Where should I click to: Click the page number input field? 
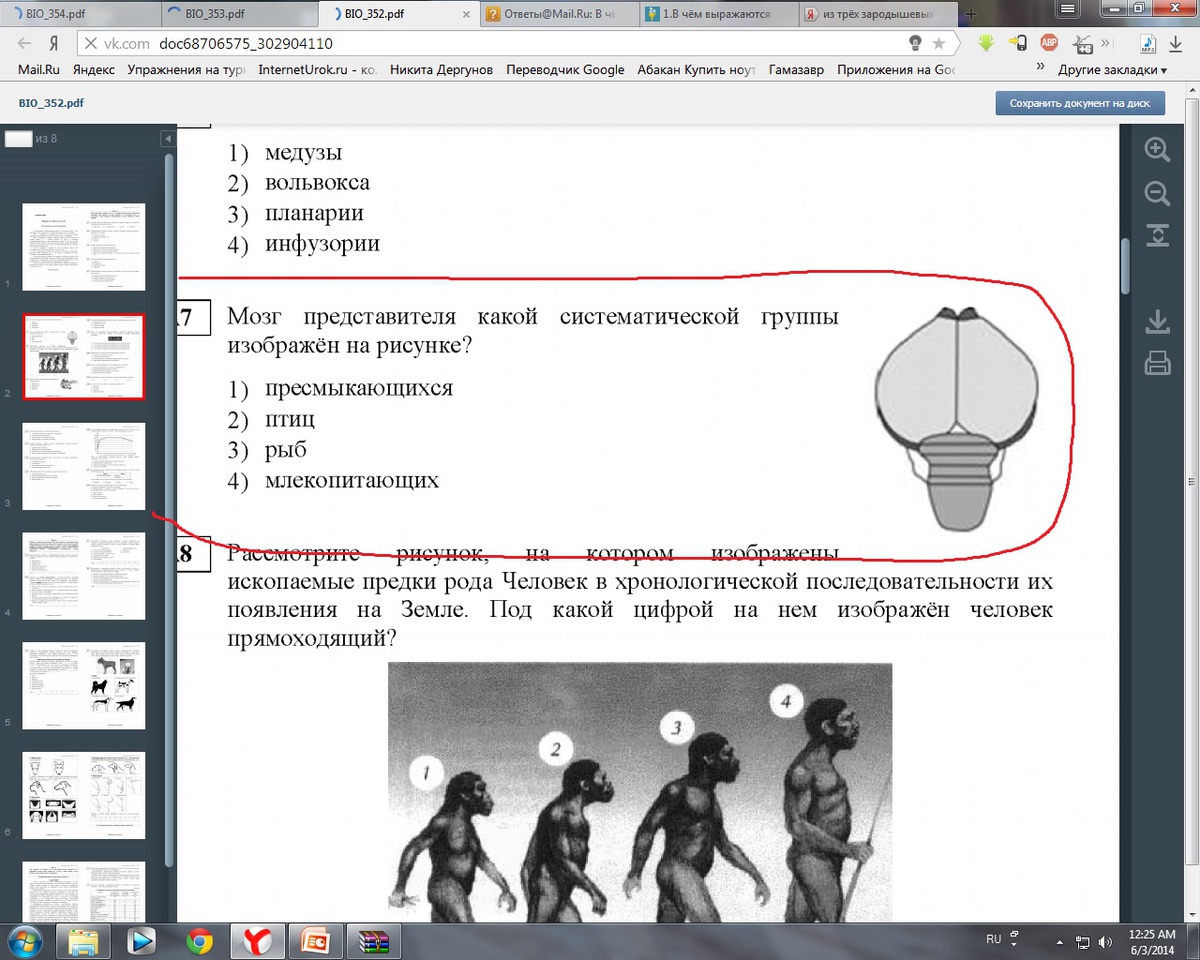pos(19,139)
